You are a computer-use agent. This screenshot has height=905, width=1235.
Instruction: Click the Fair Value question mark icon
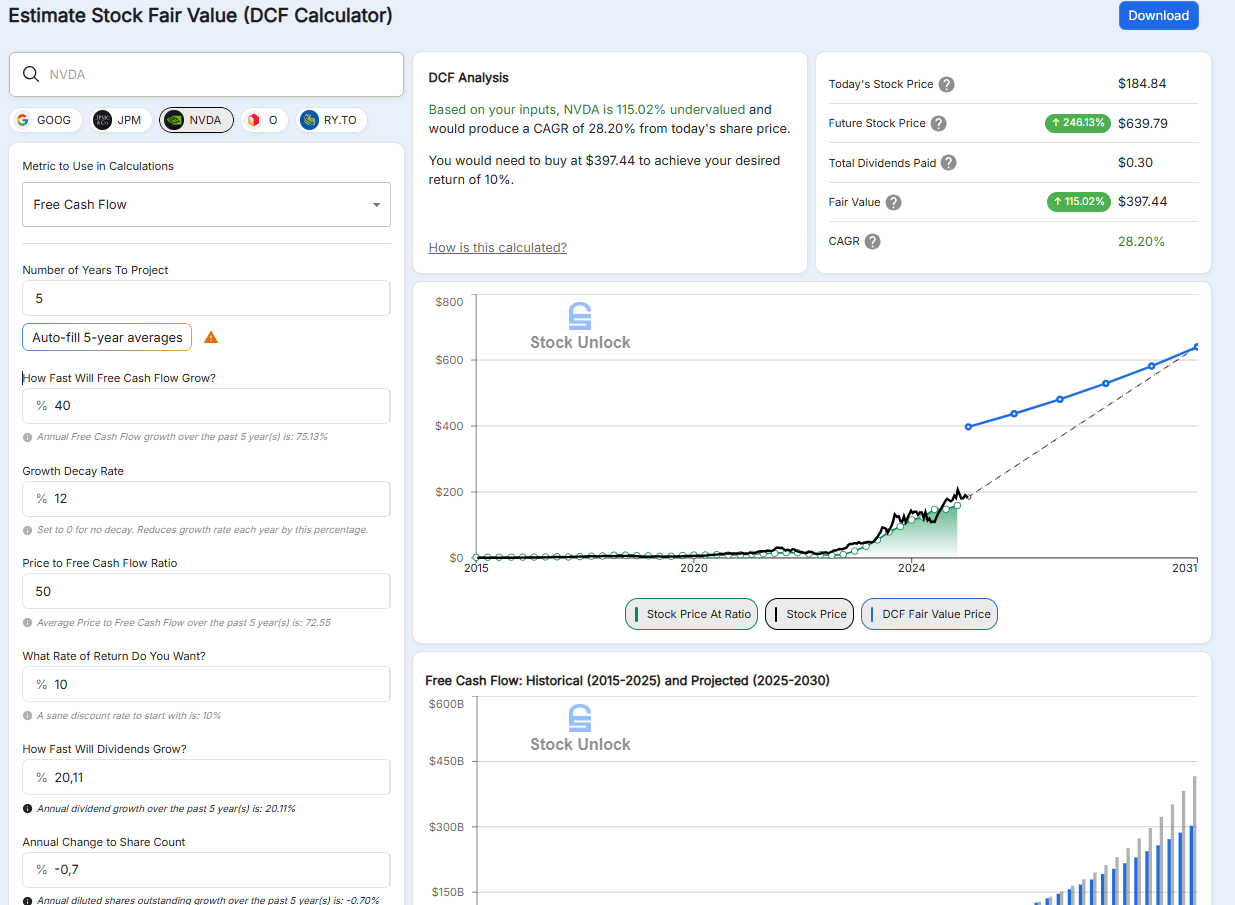894,202
